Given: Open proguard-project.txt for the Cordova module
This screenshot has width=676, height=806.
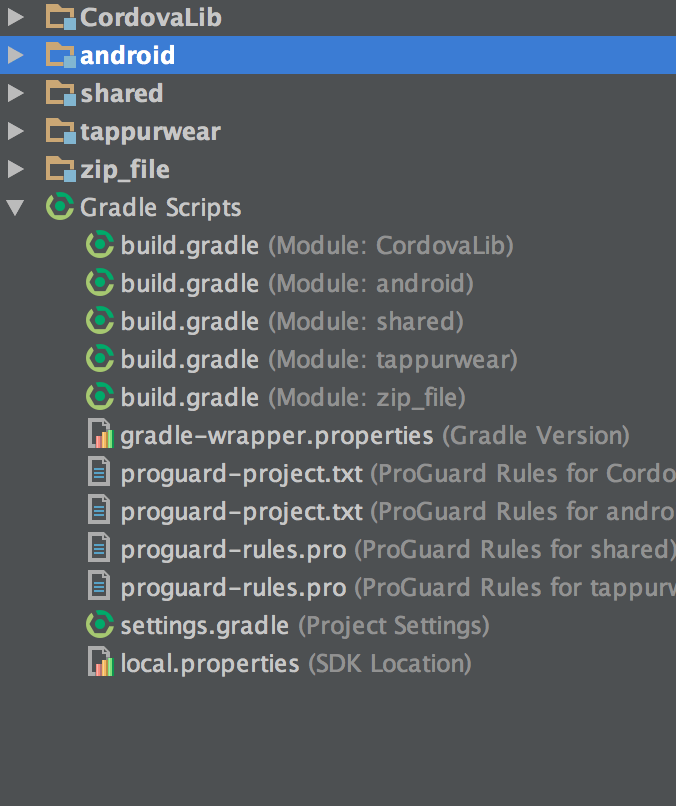Looking at the screenshot, I should 241,474.
